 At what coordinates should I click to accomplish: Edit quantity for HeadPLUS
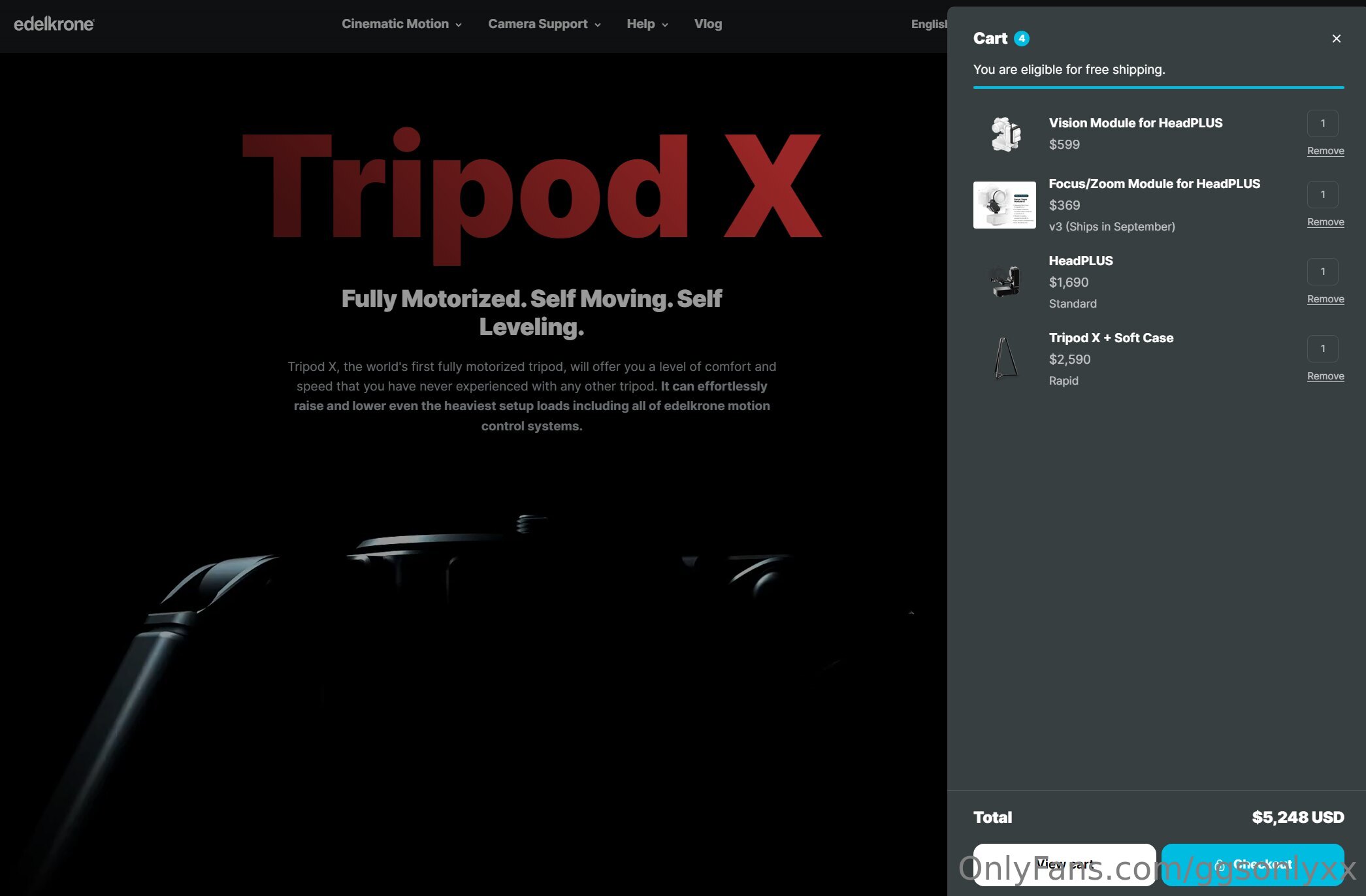point(1323,272)
